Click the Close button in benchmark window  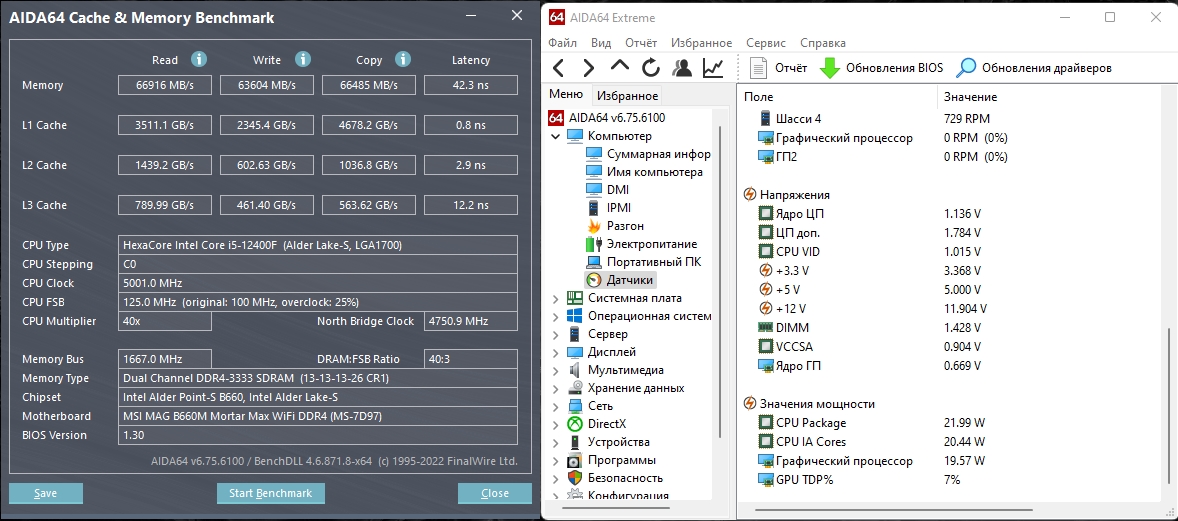(494, 493)
